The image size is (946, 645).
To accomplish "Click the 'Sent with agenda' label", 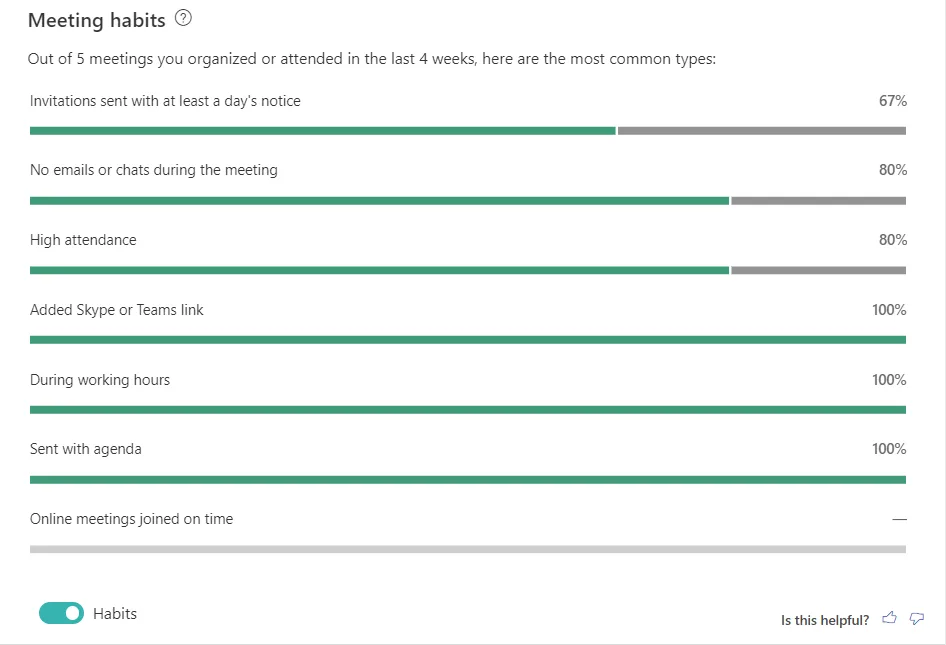I will (x=86, y=449).
